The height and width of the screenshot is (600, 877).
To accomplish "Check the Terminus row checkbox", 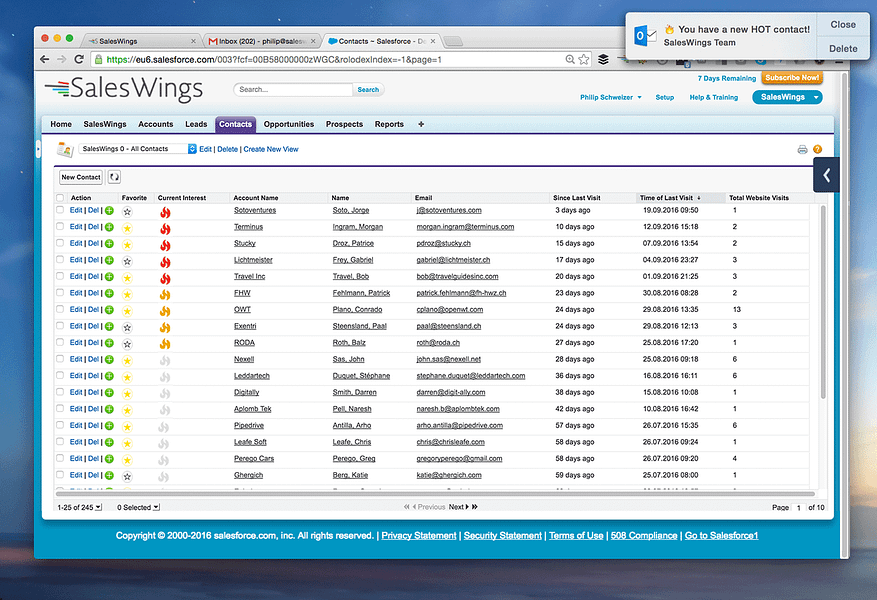I will (x=60, y=227).
